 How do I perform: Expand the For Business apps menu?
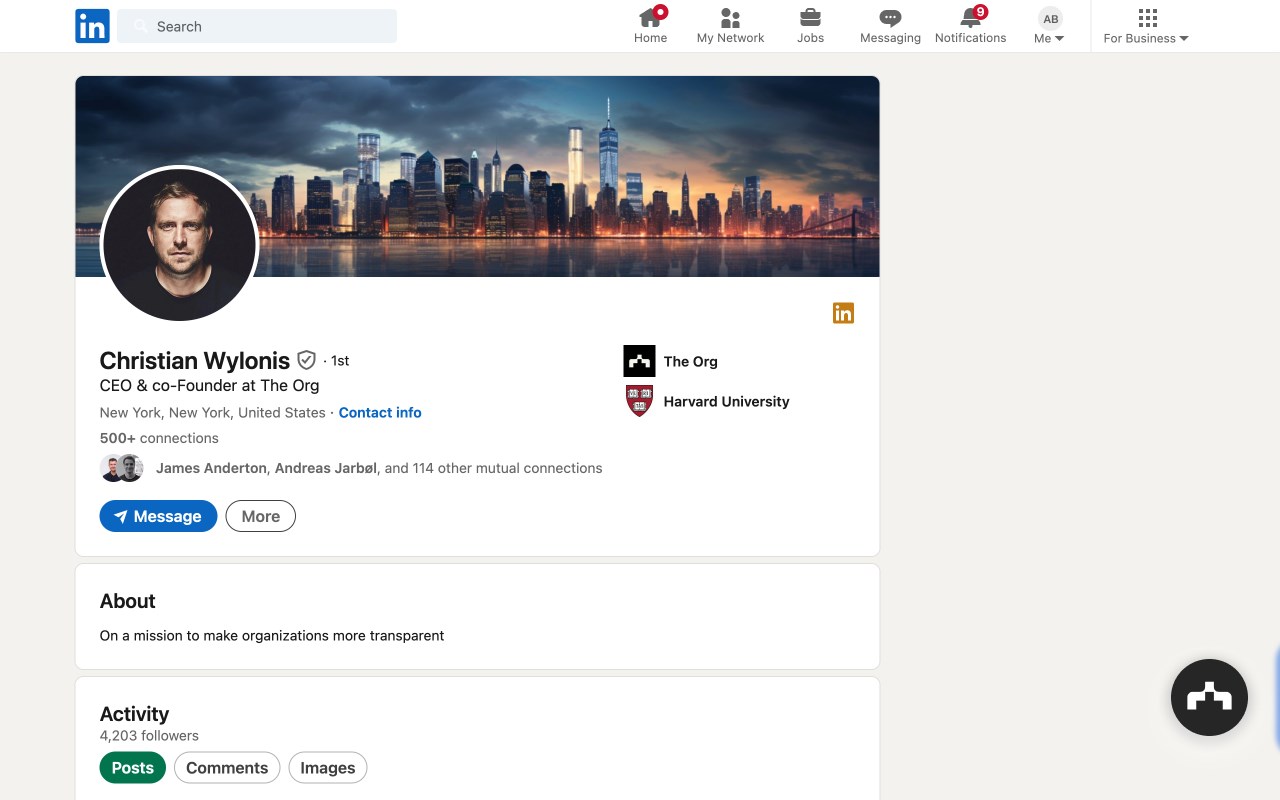[x=1146, y=26]
